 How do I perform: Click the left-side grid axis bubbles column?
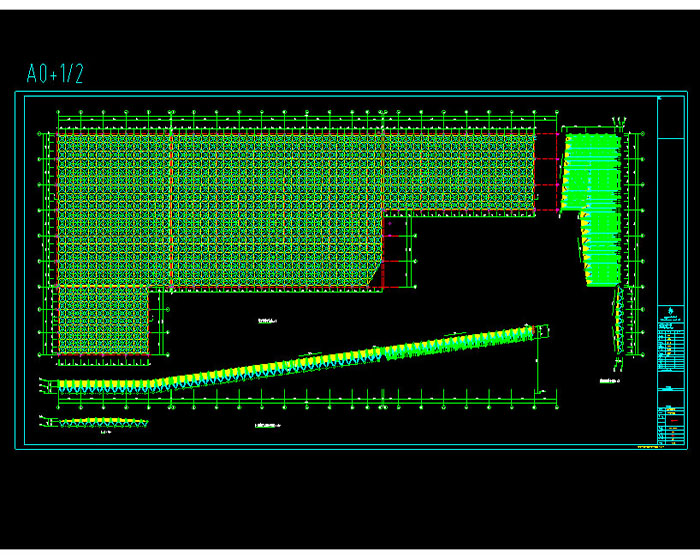coord(42,240)
